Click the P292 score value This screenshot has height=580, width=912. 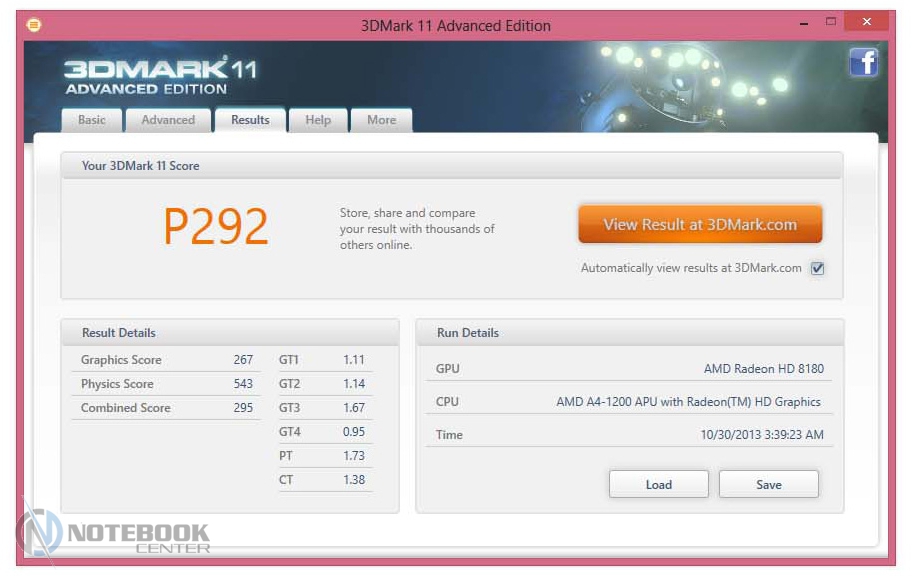pos(216,228)
